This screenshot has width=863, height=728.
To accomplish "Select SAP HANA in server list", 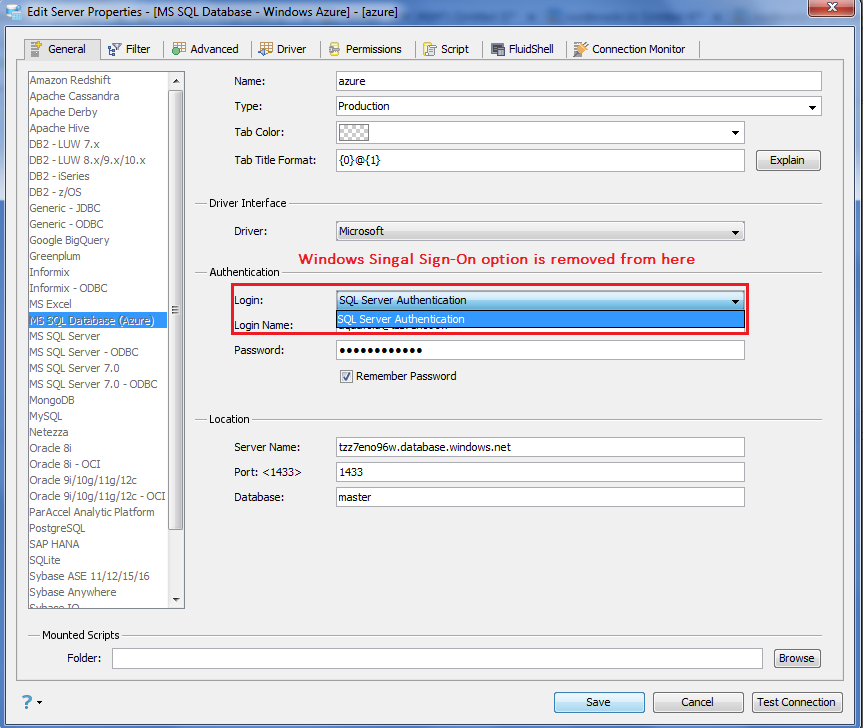I will 54,544.
